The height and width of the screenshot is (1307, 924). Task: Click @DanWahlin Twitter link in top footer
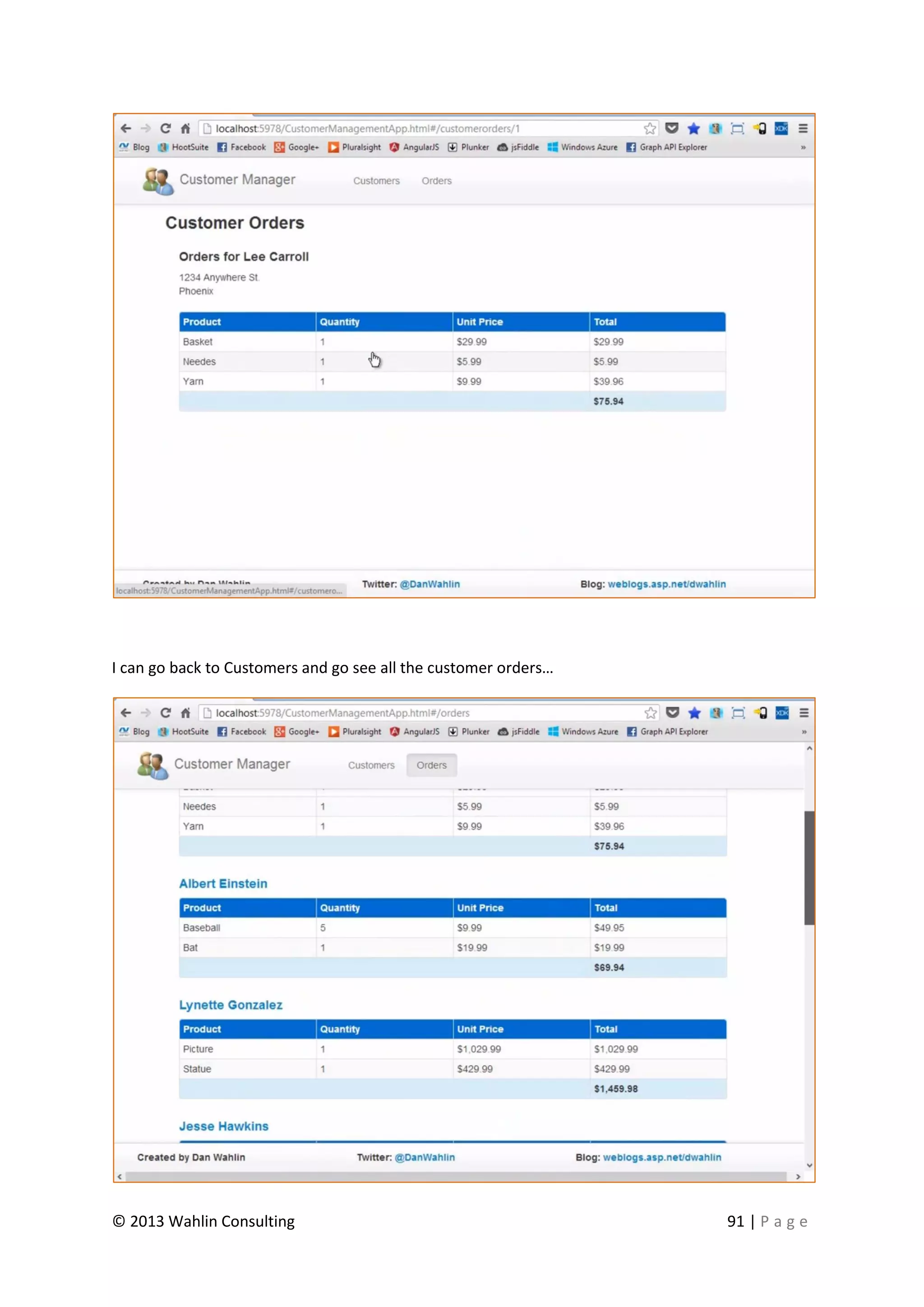pyautogui.click(x=430, y=584)
